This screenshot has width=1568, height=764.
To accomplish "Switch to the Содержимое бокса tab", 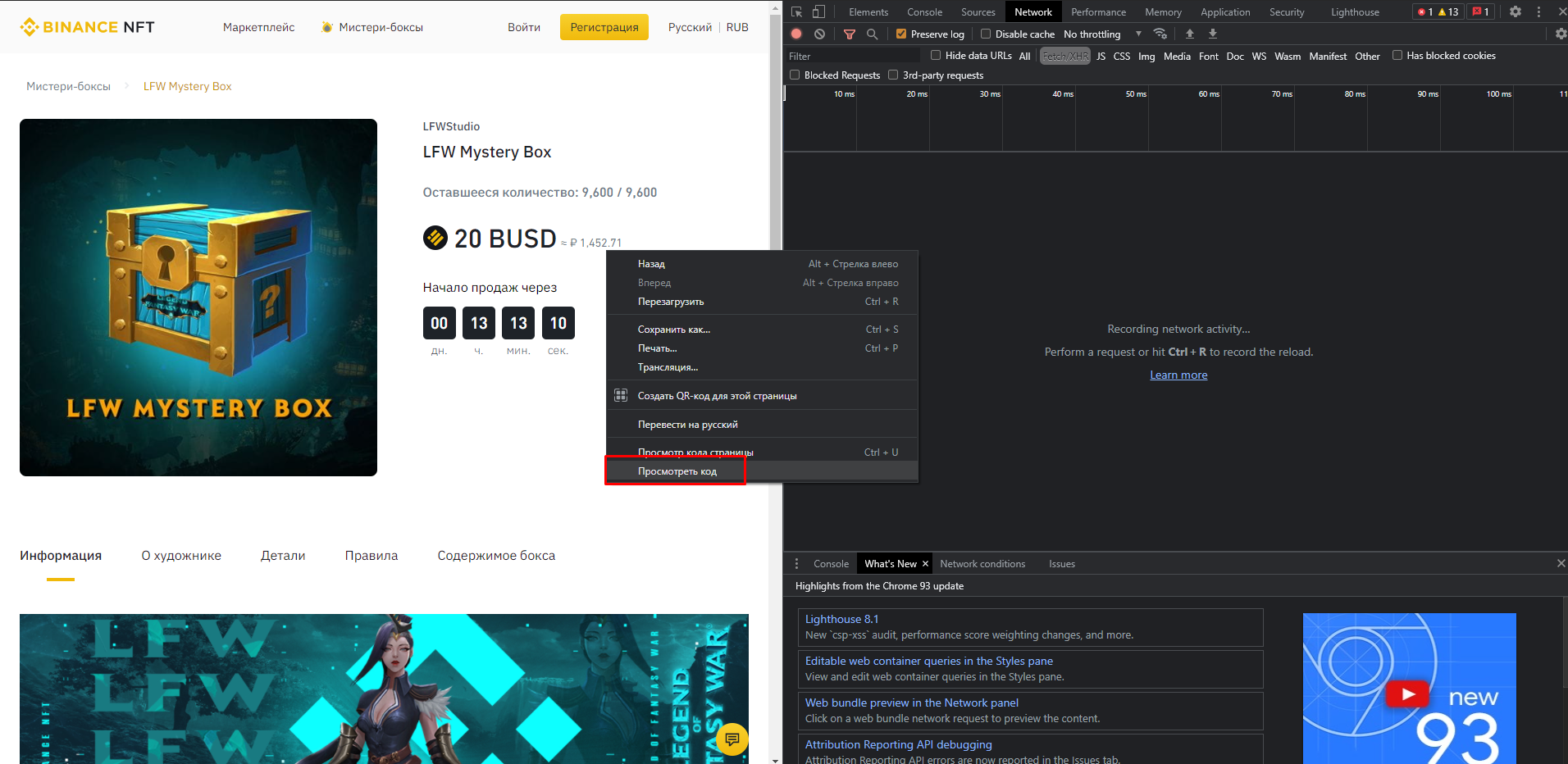I will click(496, 556).
